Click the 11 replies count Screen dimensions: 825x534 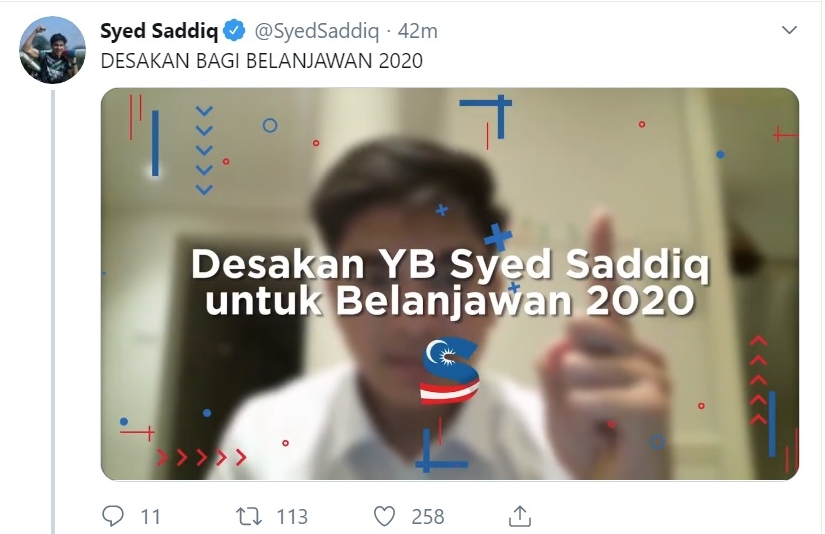150,517
